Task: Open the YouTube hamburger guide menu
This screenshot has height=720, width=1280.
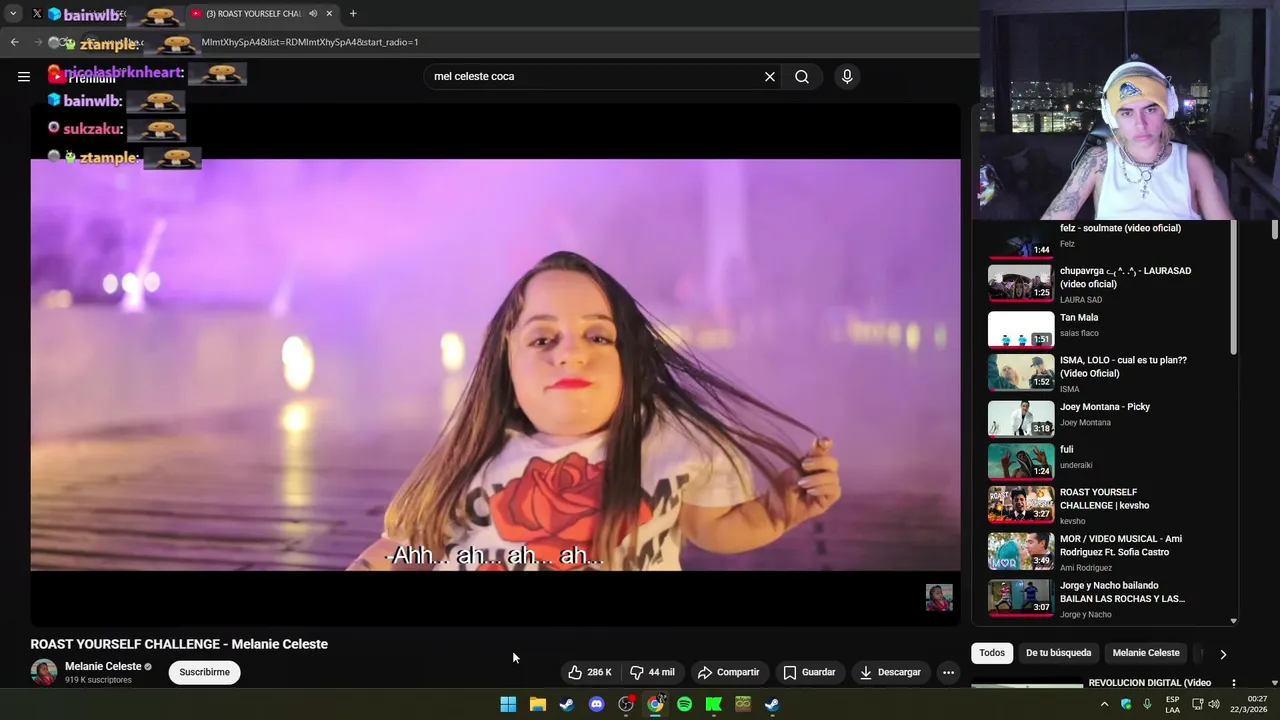Action: tap(24, 76)
